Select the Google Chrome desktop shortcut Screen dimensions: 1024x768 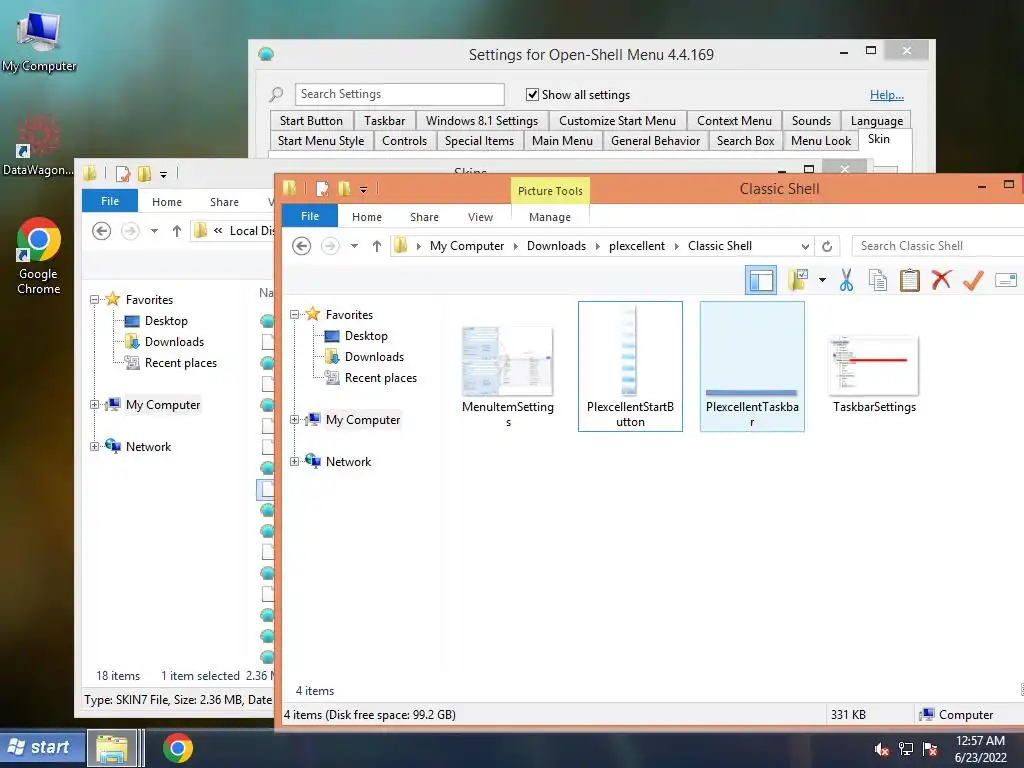click(x=39, y=256)
